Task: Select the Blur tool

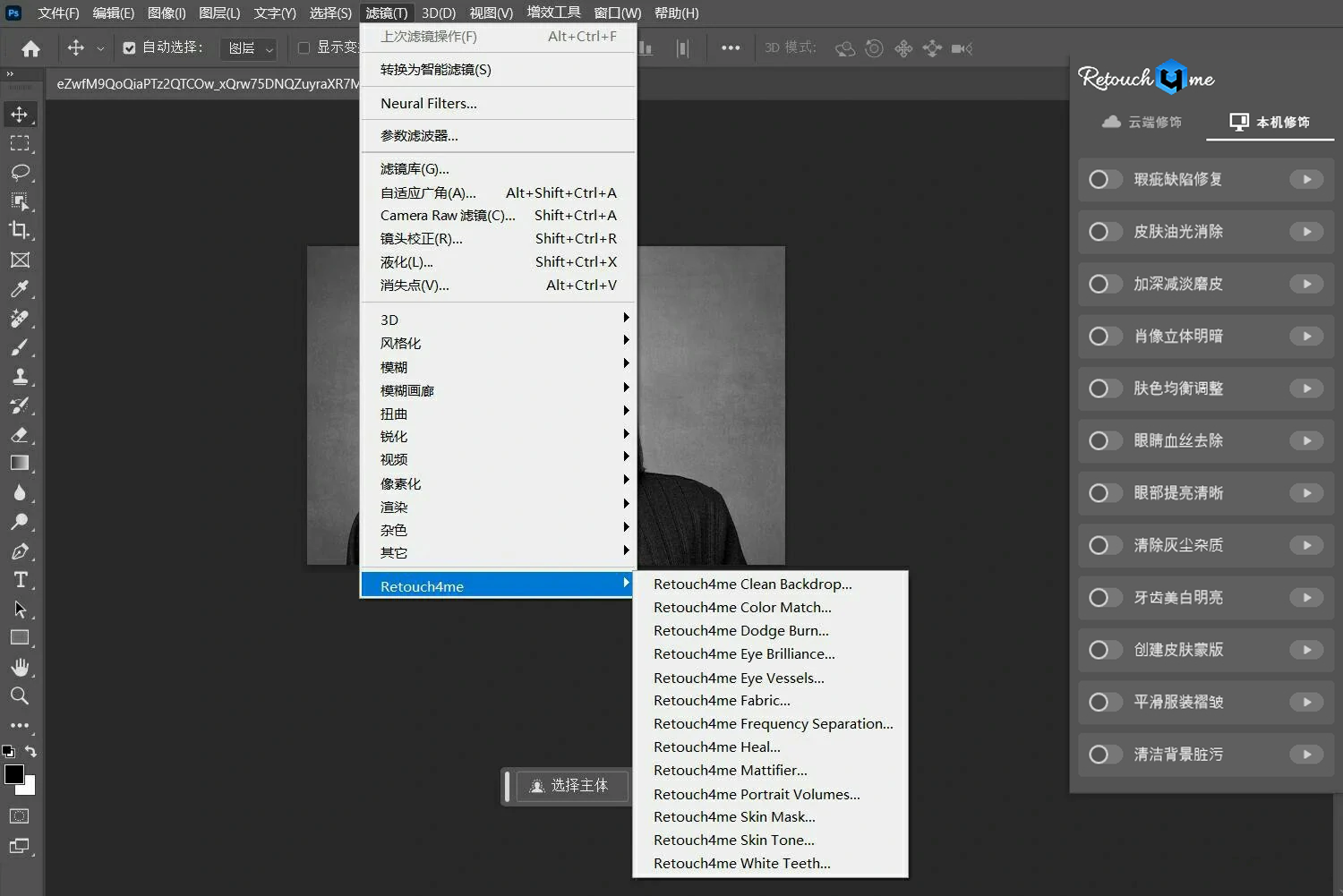Action: pyautogui.click(x=20, y=492)
